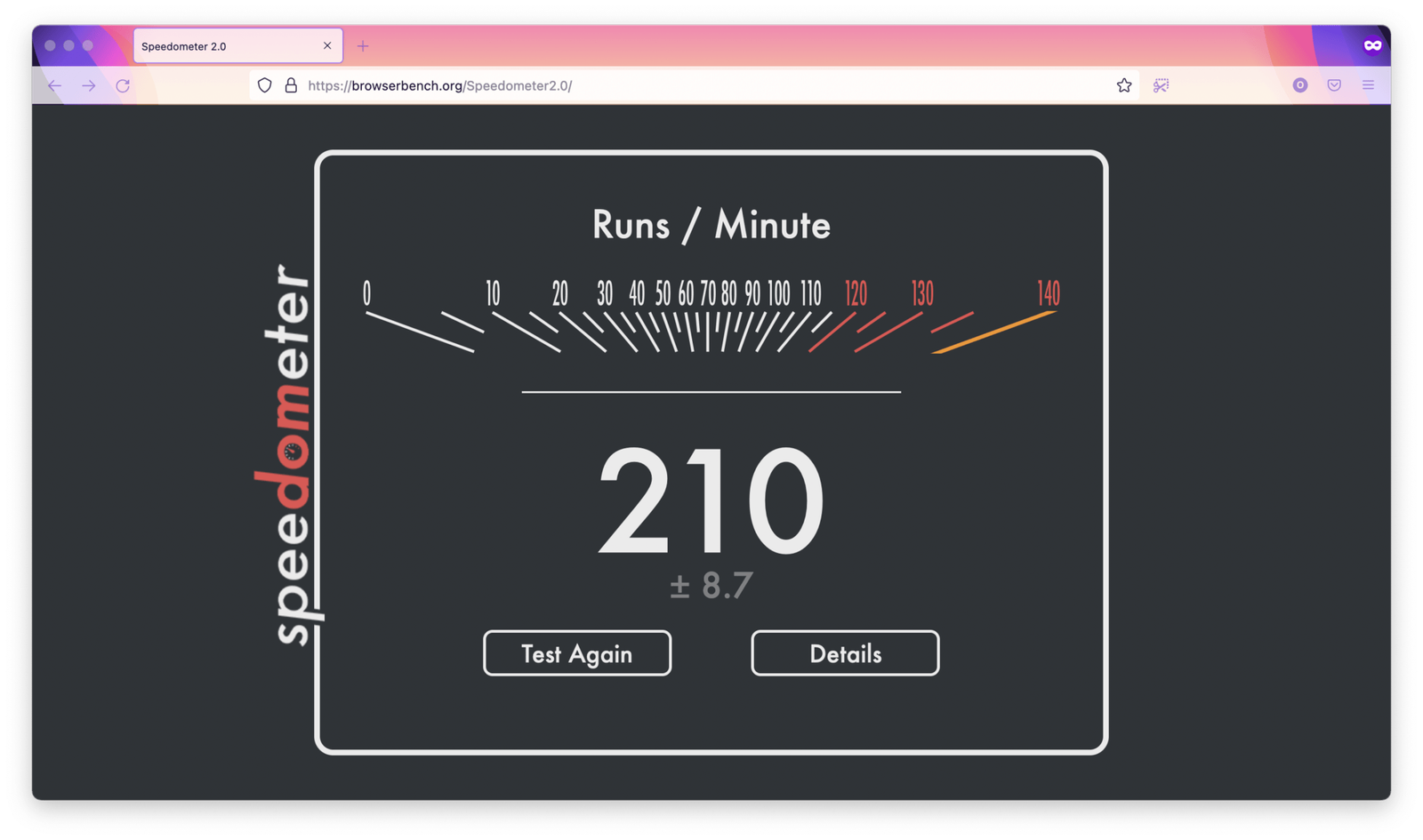Image resolution: width=1423 pixels, height=840 pixels.
Task: Open the tracking protection shield panel
Action: coord(264,85)
